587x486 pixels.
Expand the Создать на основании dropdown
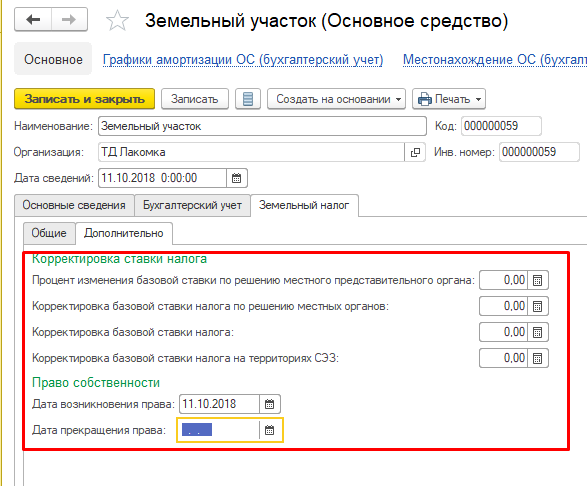pyautogui.click(x=336, y=99)
